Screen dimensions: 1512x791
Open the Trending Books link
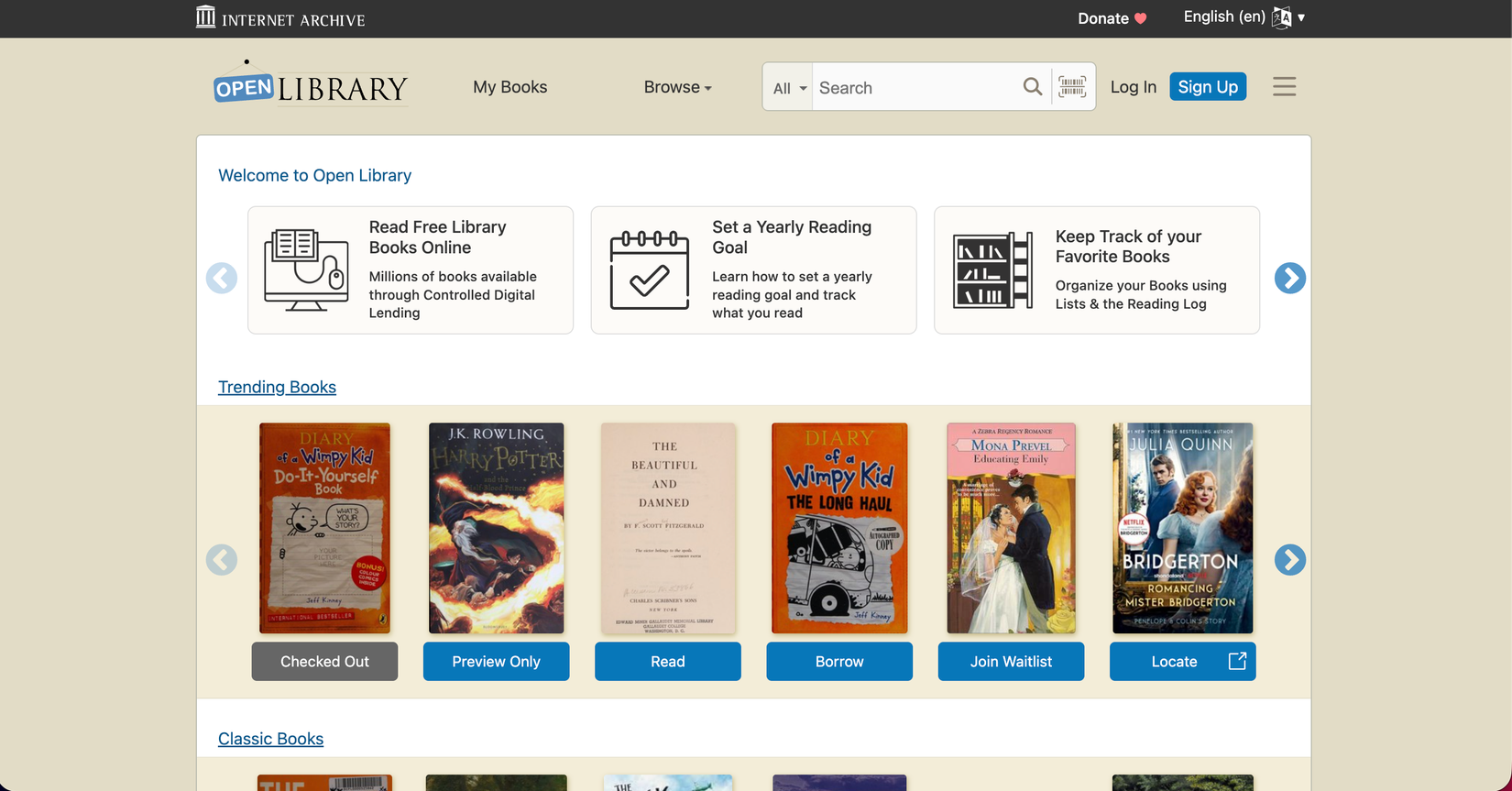click(x=277, y=387)
